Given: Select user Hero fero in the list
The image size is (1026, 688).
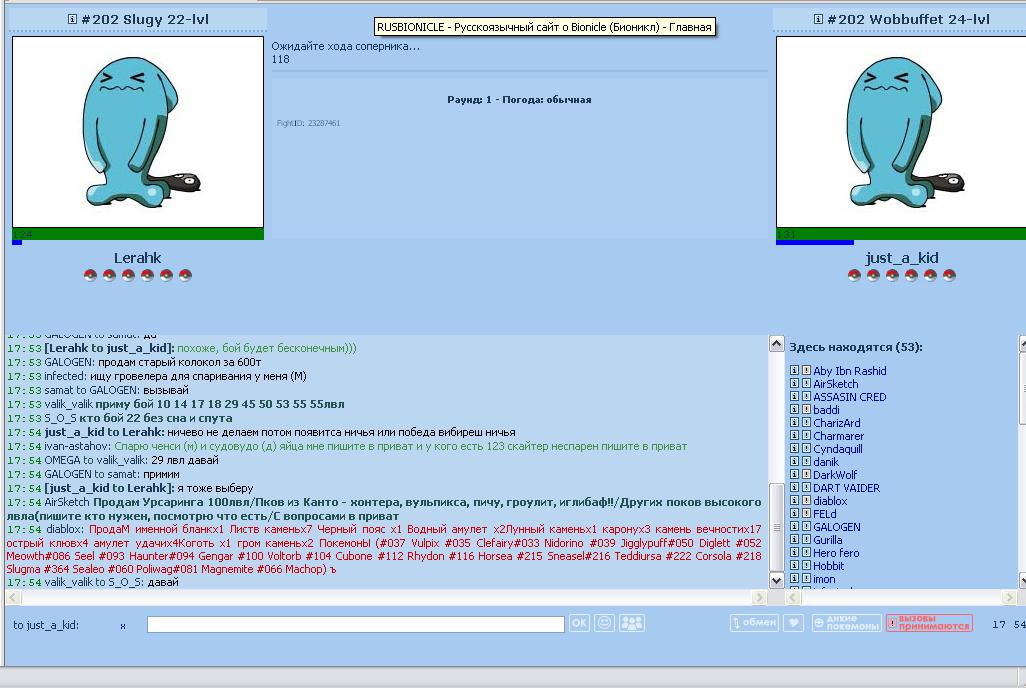Looking at the screenshot, I should tap(836, 553).
